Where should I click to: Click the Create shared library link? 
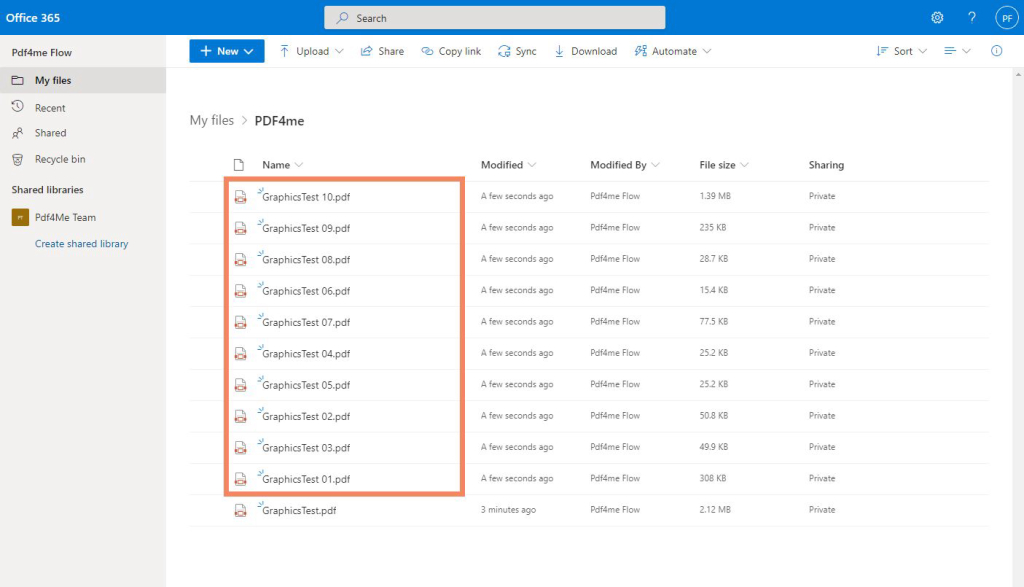(x=82, y=244)
